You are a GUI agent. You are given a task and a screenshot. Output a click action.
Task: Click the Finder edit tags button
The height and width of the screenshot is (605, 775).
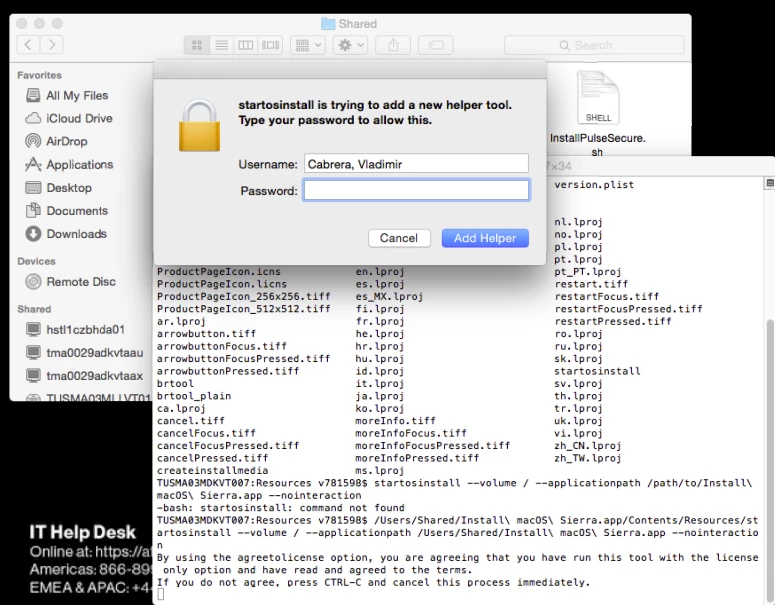pyautogui.click(x=435, y=45)
